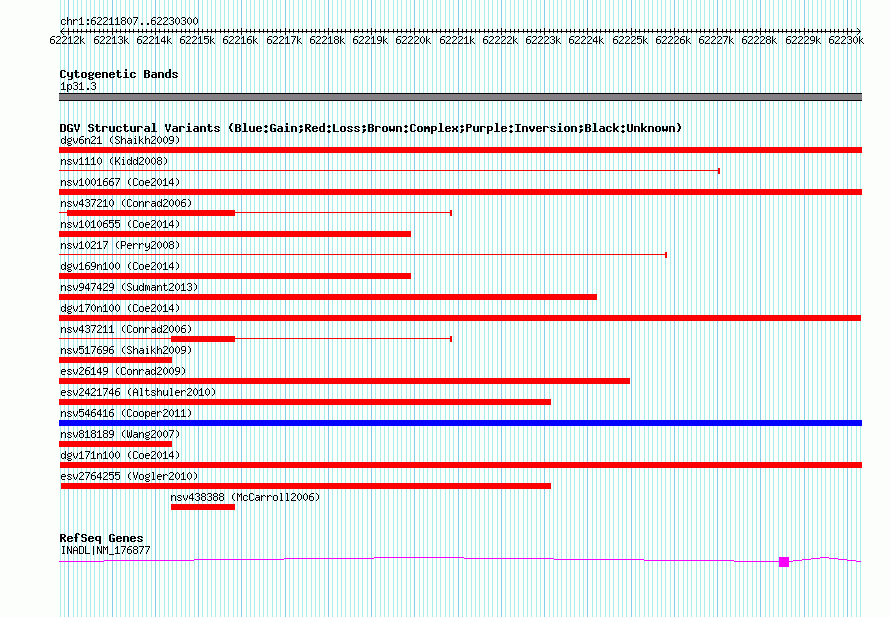Click the 1p31.3 band label

[x=78, y=86]
